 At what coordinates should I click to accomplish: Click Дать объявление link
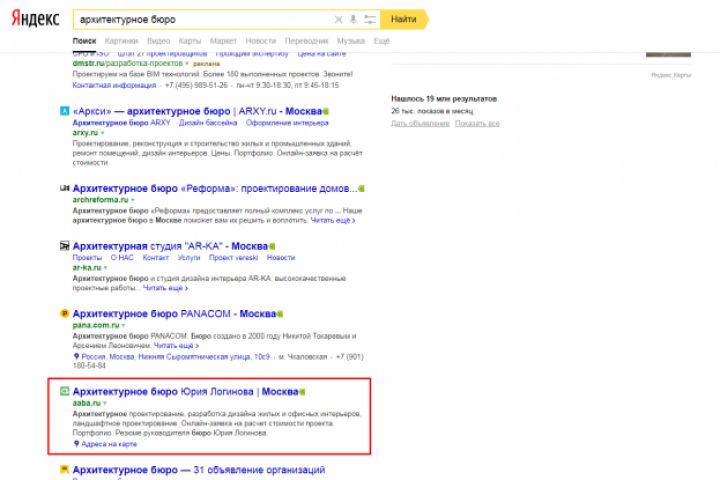pyautogui.click(x=420, y=123)
